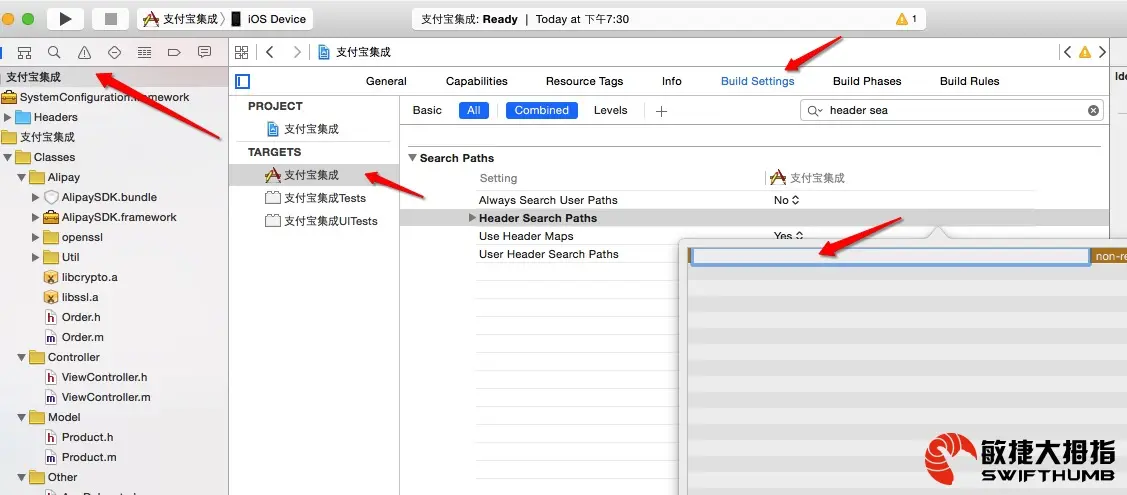Screen dimensions: 1127x495
Task: Switch to the Capabilities tab
Action: [477, 81]
